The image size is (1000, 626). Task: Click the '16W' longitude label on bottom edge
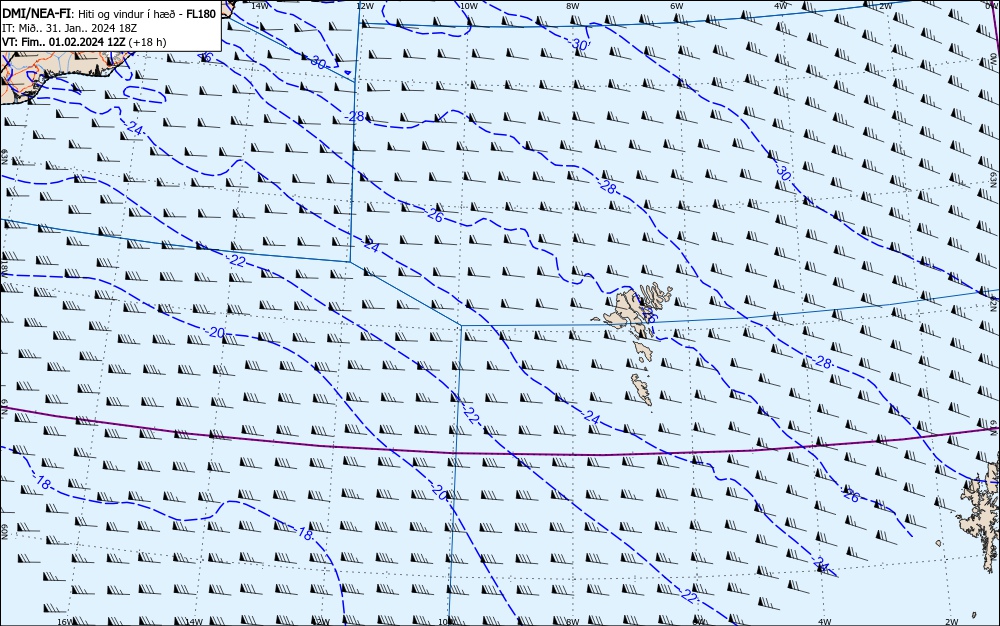pos(65,622)
